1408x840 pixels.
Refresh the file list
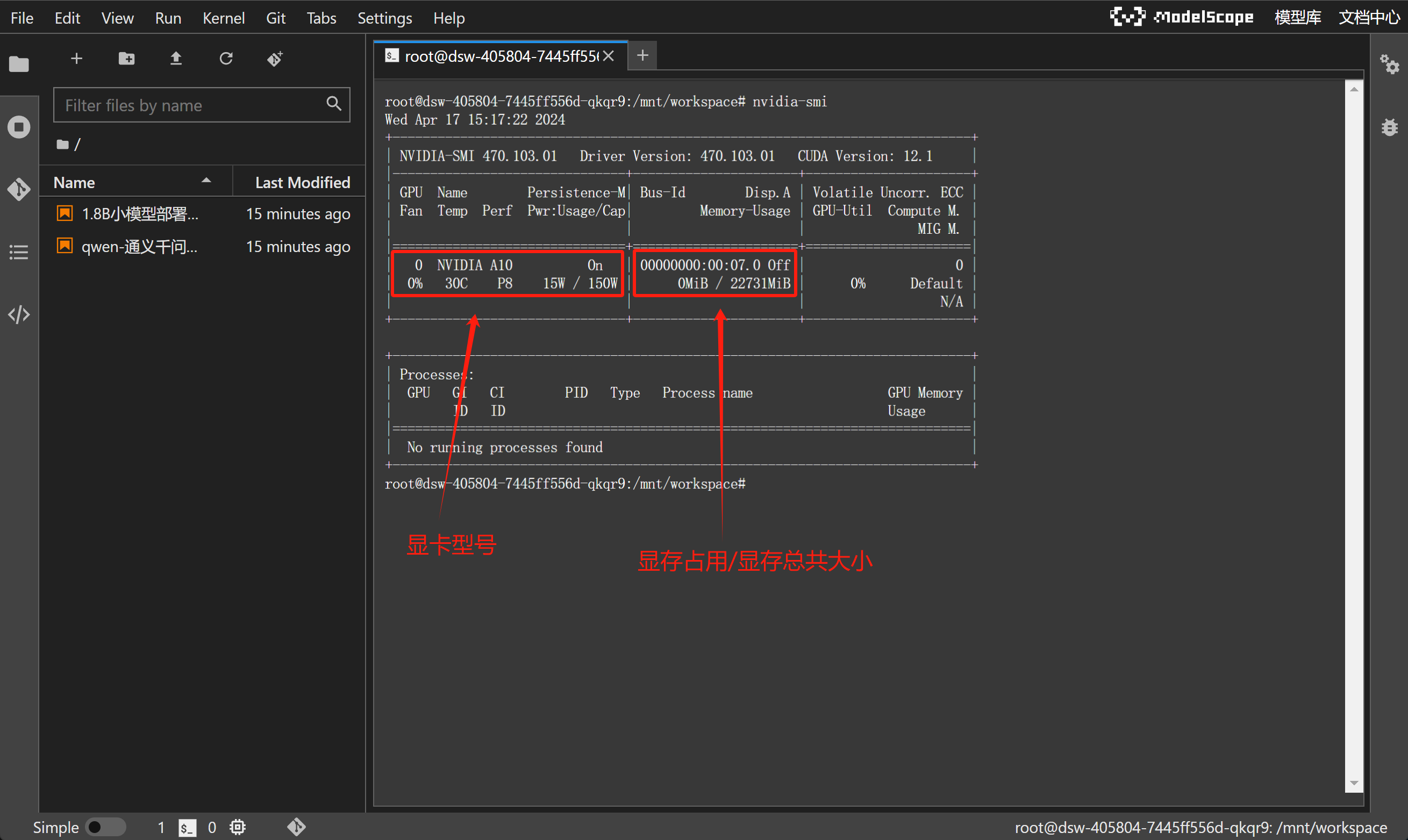tap(226, 58)
